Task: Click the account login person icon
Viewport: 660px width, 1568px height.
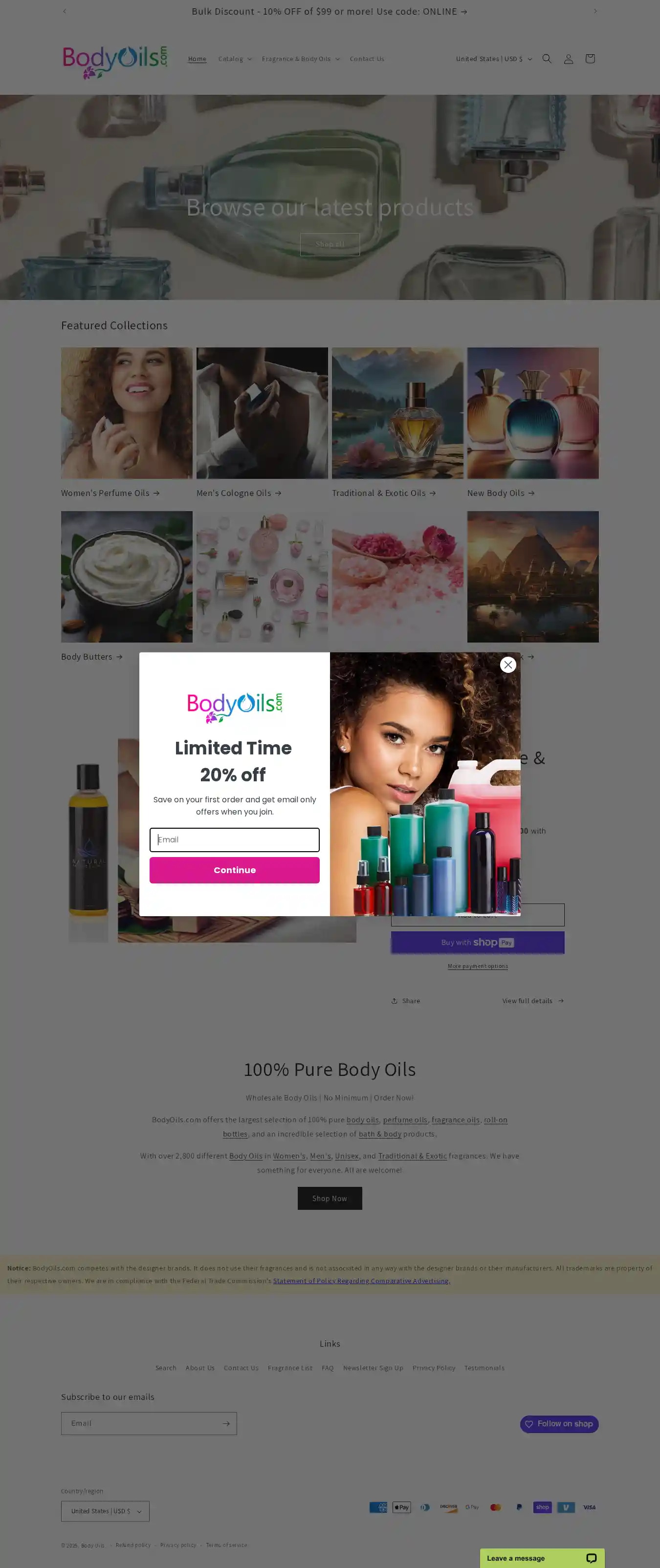Action: pyautogui.click(x=568, y=59)
